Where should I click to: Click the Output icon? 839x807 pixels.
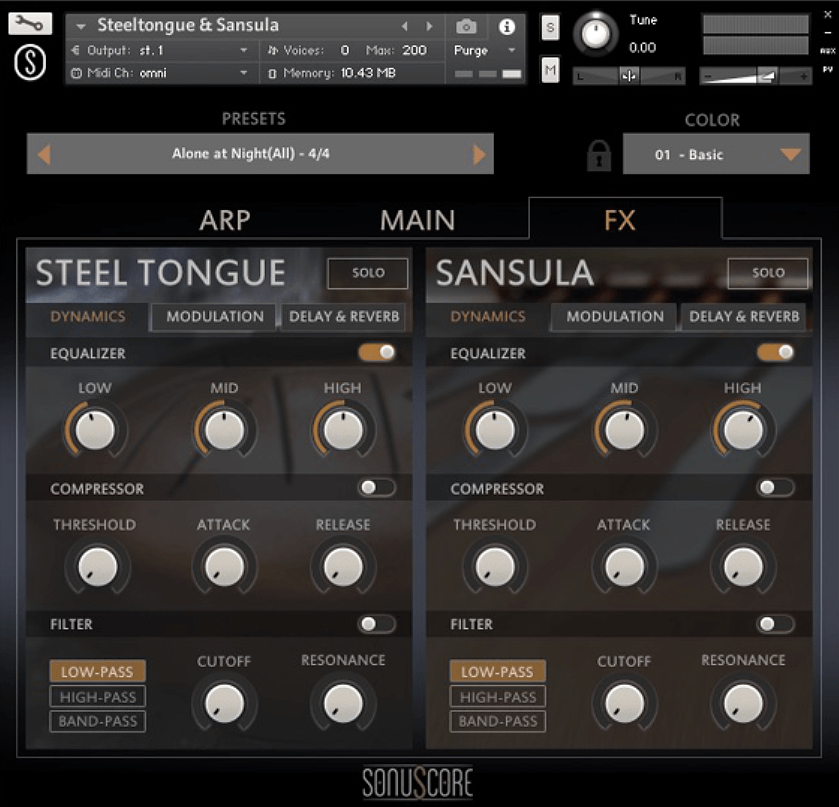(x=75, y=50)
